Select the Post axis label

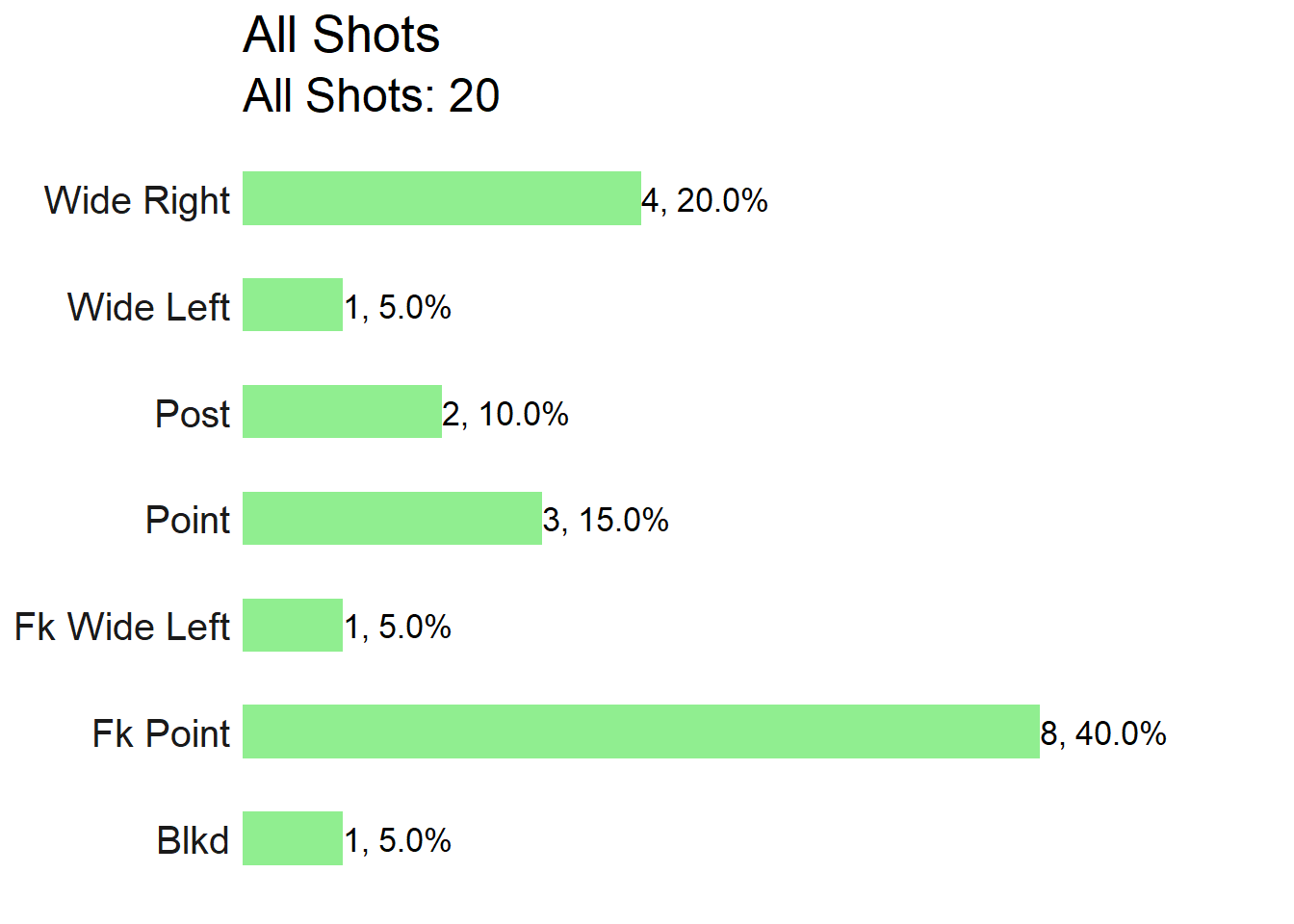point(193,414)
